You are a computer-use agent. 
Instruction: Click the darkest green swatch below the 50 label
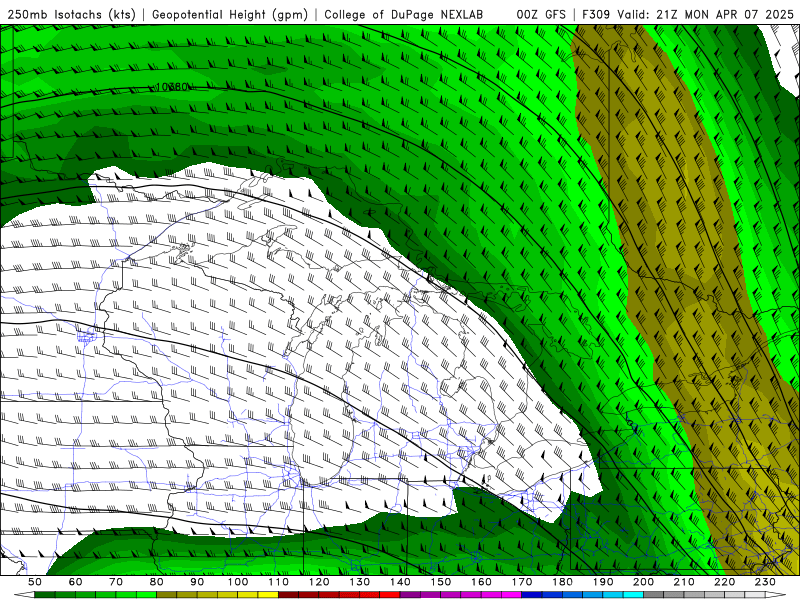45,594
